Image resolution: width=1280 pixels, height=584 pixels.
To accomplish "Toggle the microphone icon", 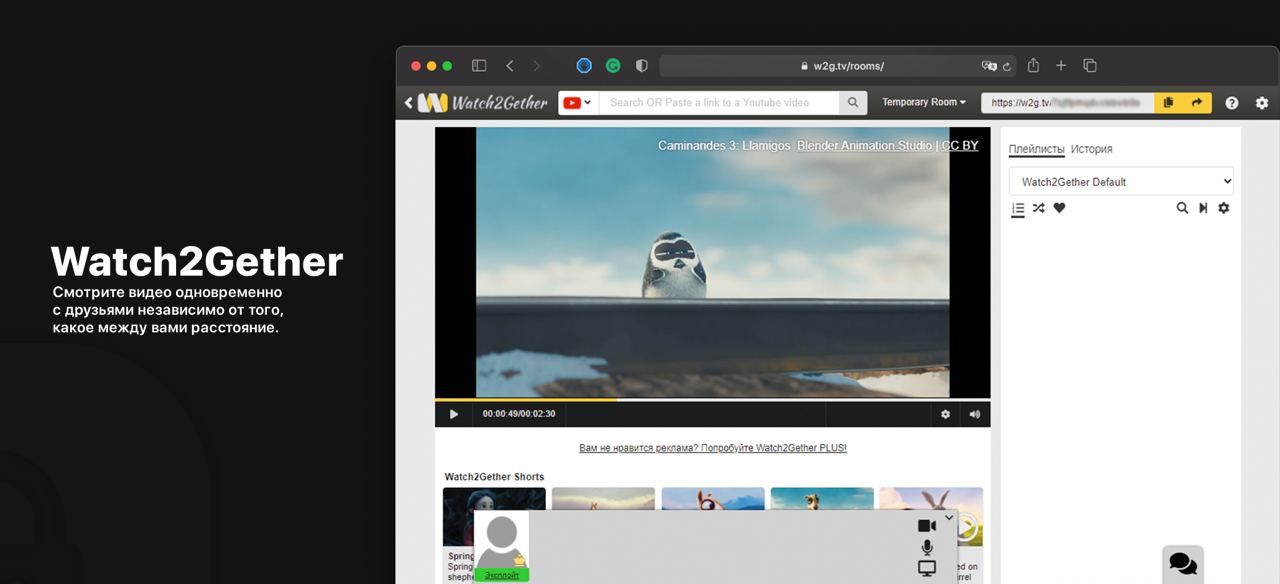I will click(927, 547).
